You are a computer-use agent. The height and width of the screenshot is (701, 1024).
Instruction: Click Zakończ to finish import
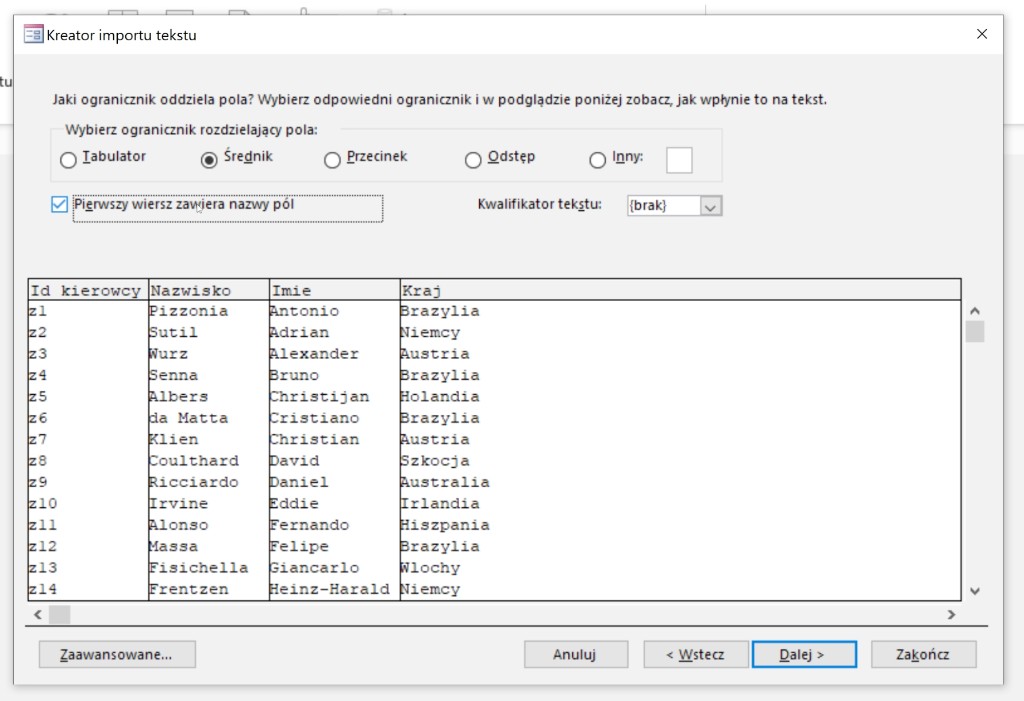click(x=923, y=654)
